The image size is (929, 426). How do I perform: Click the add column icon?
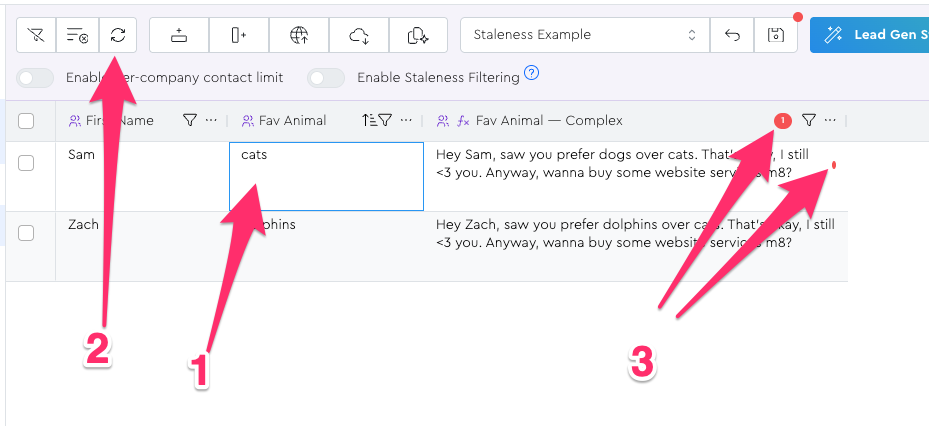click(x=238, y=35)
